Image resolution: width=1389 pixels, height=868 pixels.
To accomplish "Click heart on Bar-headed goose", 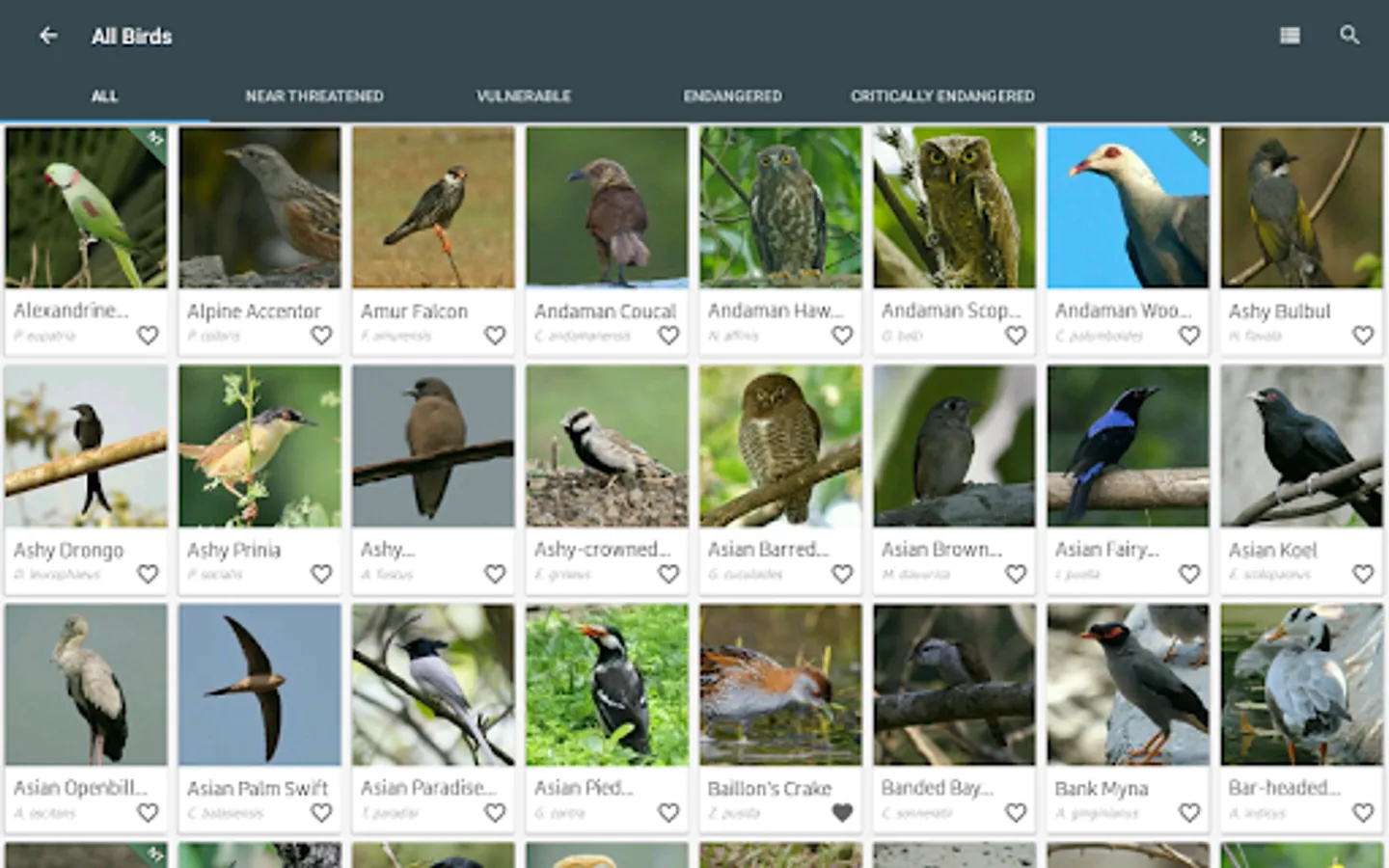I will 1363,813.
